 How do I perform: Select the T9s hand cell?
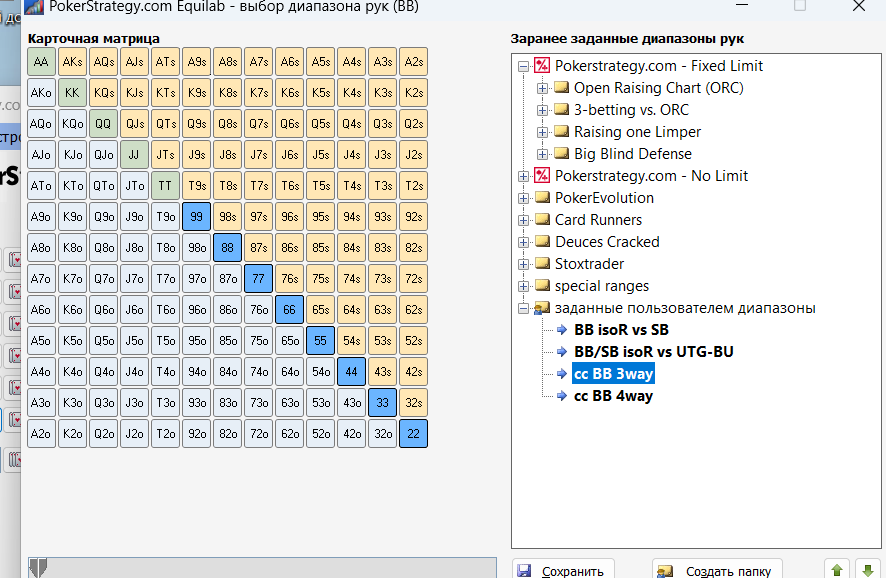[197, 185]
